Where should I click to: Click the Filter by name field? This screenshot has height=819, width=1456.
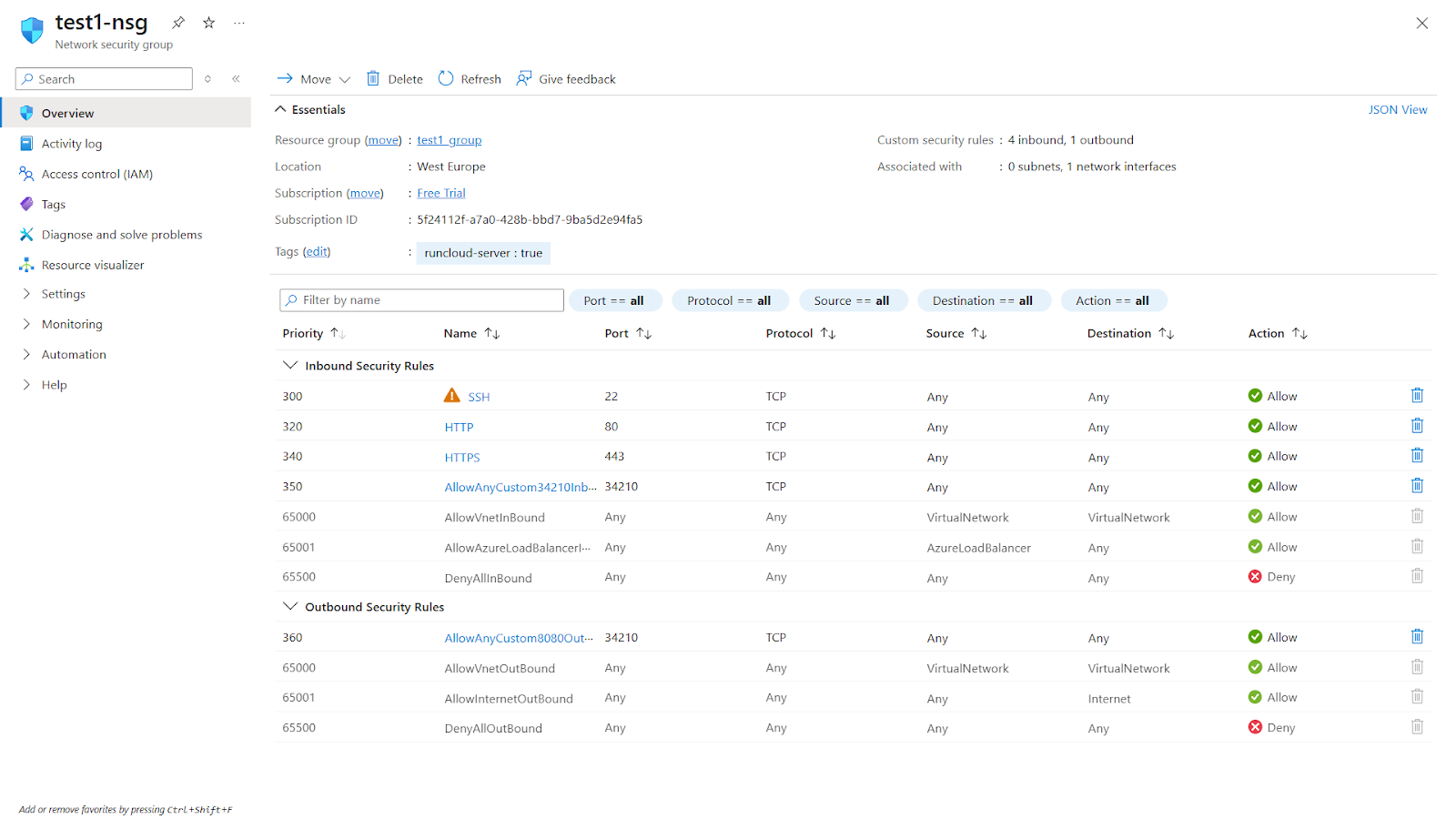point(422,300)
